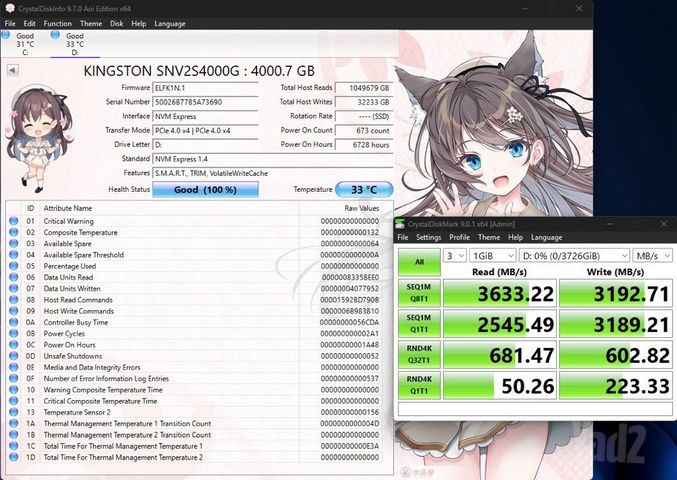Screen dimensions: 677x480
Task: Open File menu in CrystalDiskMark
Action: point(402,237)
